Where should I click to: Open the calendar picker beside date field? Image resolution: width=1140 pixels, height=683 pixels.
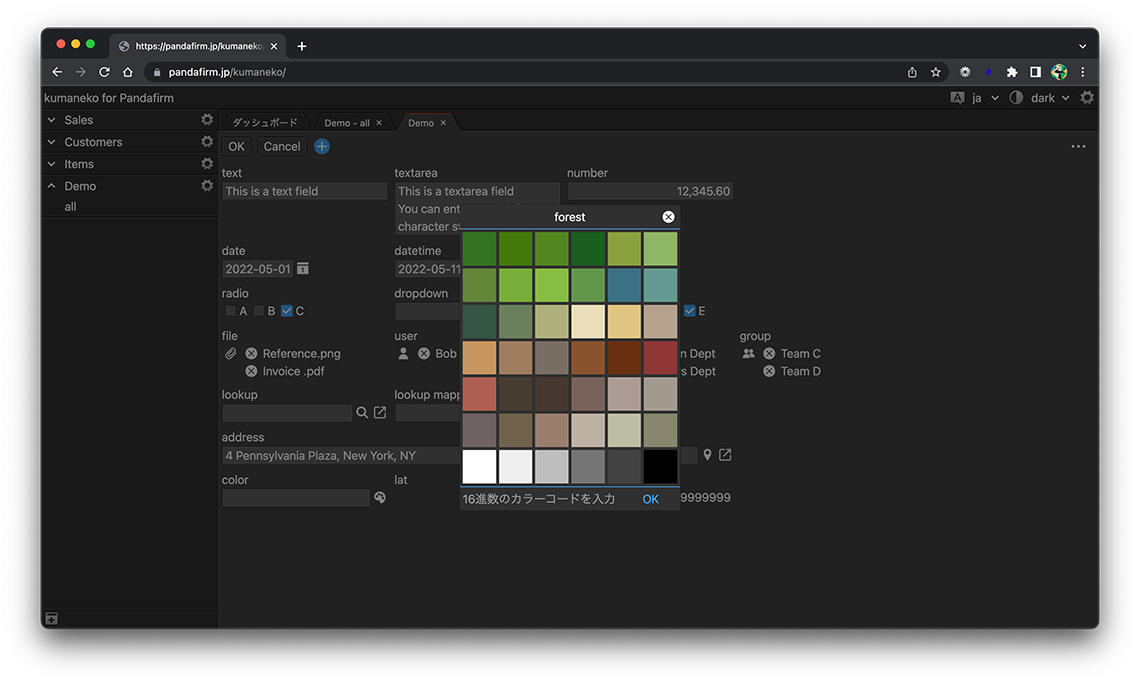pyautogui.click(x=303, y=269)
